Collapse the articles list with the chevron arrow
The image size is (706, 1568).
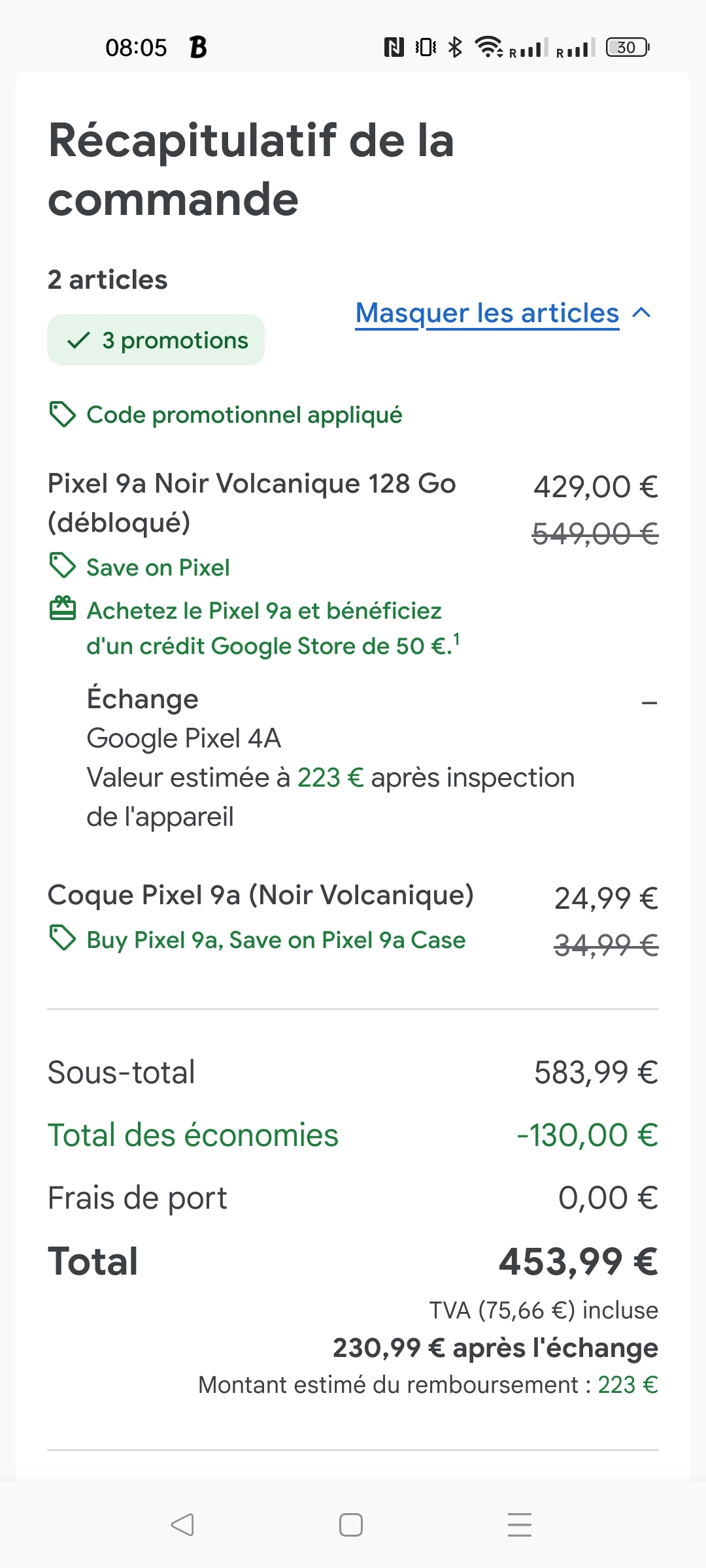(642, 313)
